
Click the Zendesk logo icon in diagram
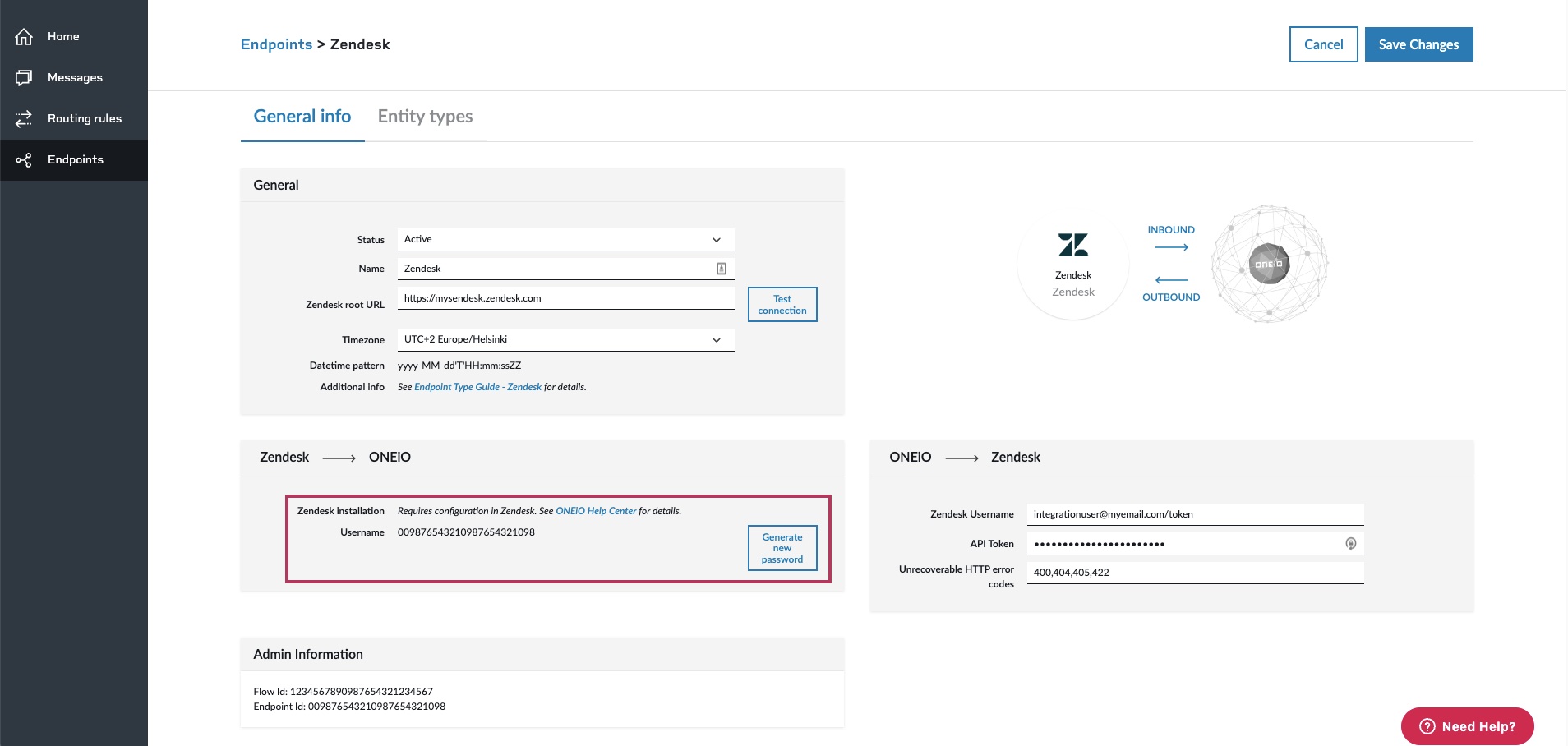coord(1073,245)
